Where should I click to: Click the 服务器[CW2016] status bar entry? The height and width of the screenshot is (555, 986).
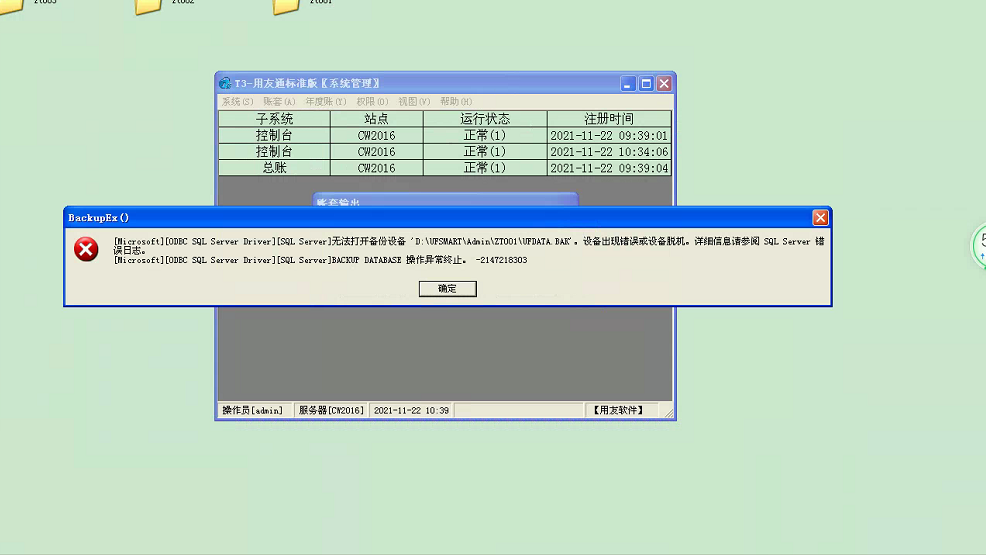(331, 410)
